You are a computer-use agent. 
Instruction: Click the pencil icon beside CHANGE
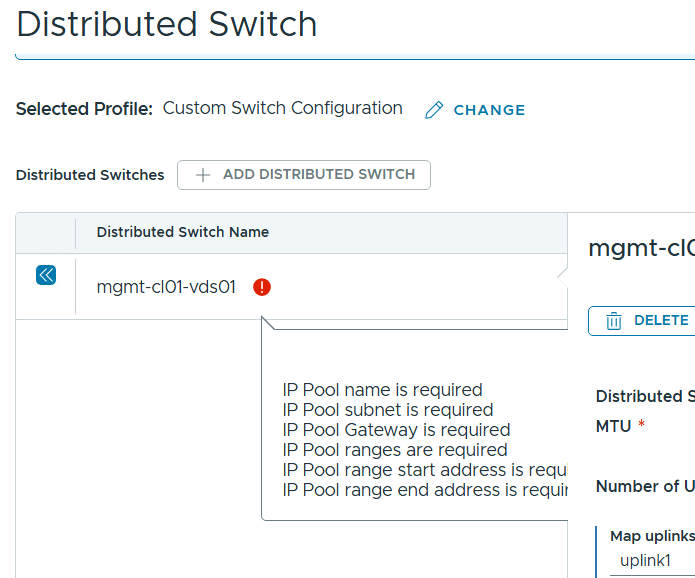pos(433,111)
